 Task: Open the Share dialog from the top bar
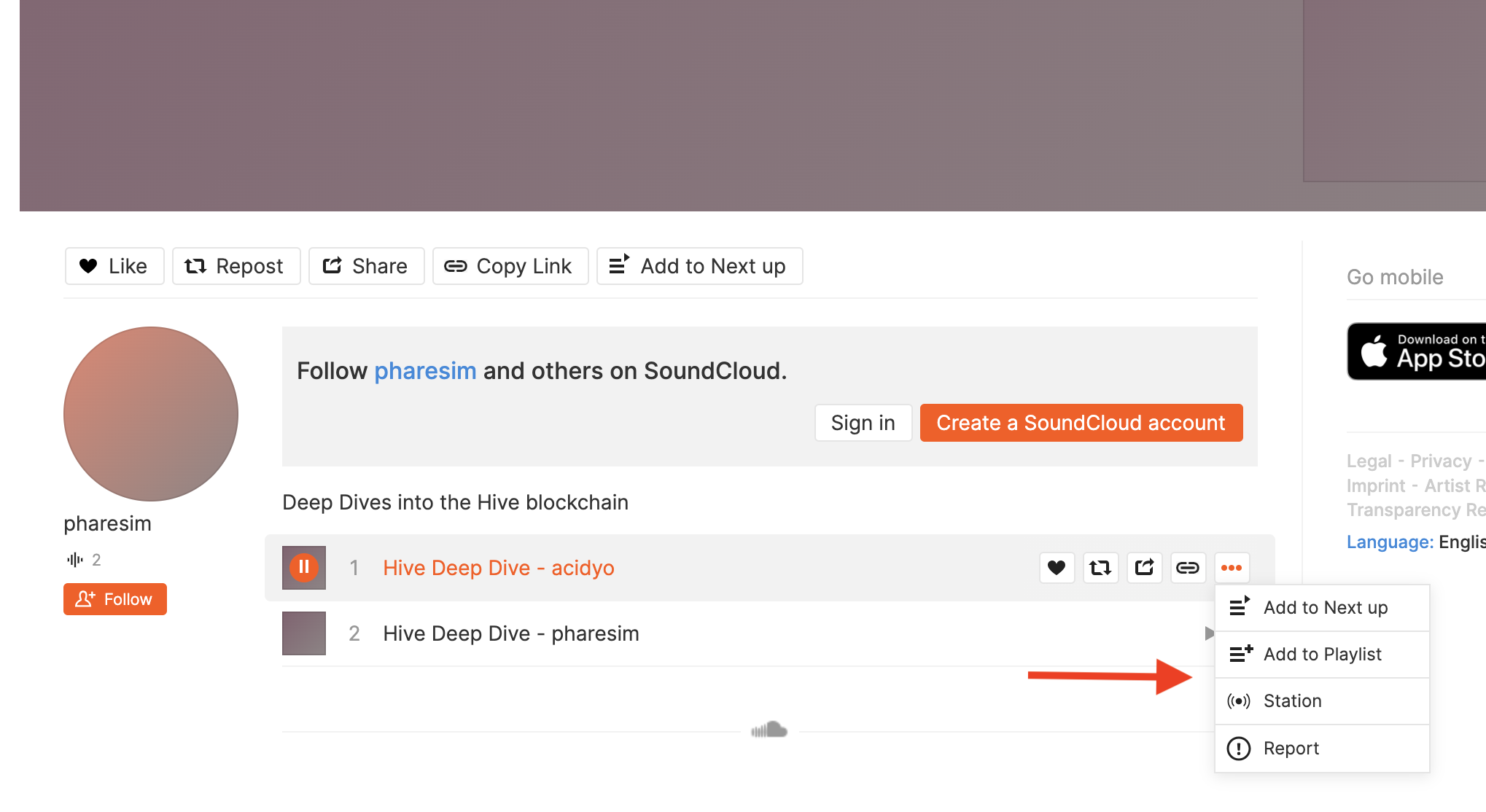366,266
